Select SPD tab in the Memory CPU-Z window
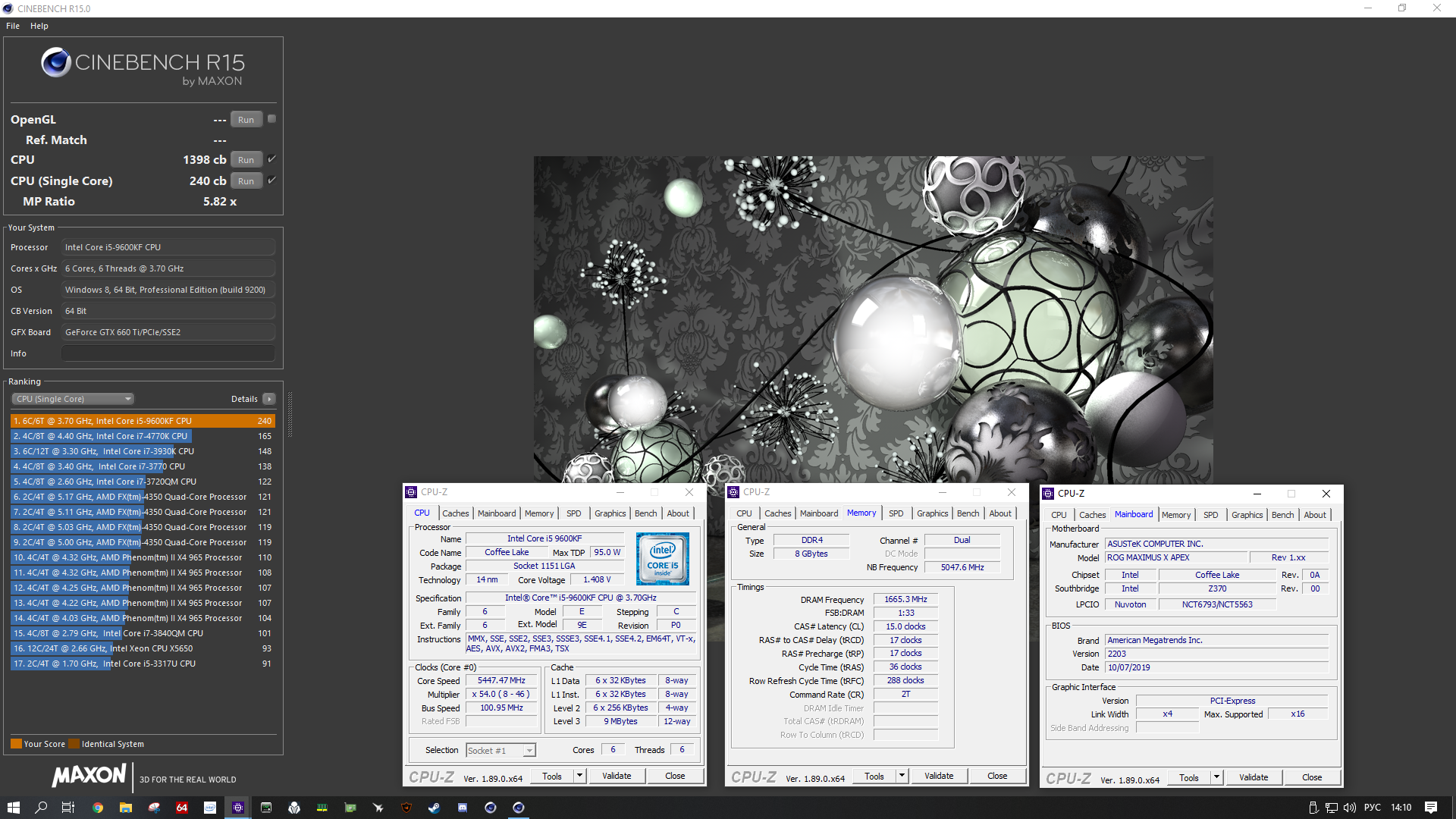The image size is (1456, 819). pos(896,513)
